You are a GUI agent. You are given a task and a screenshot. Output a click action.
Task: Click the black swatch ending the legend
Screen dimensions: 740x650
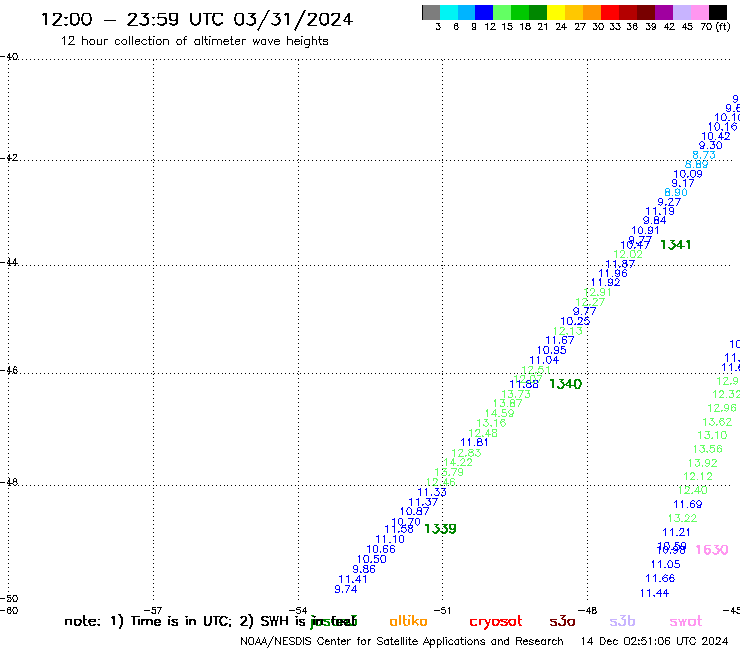pos(717,12)
